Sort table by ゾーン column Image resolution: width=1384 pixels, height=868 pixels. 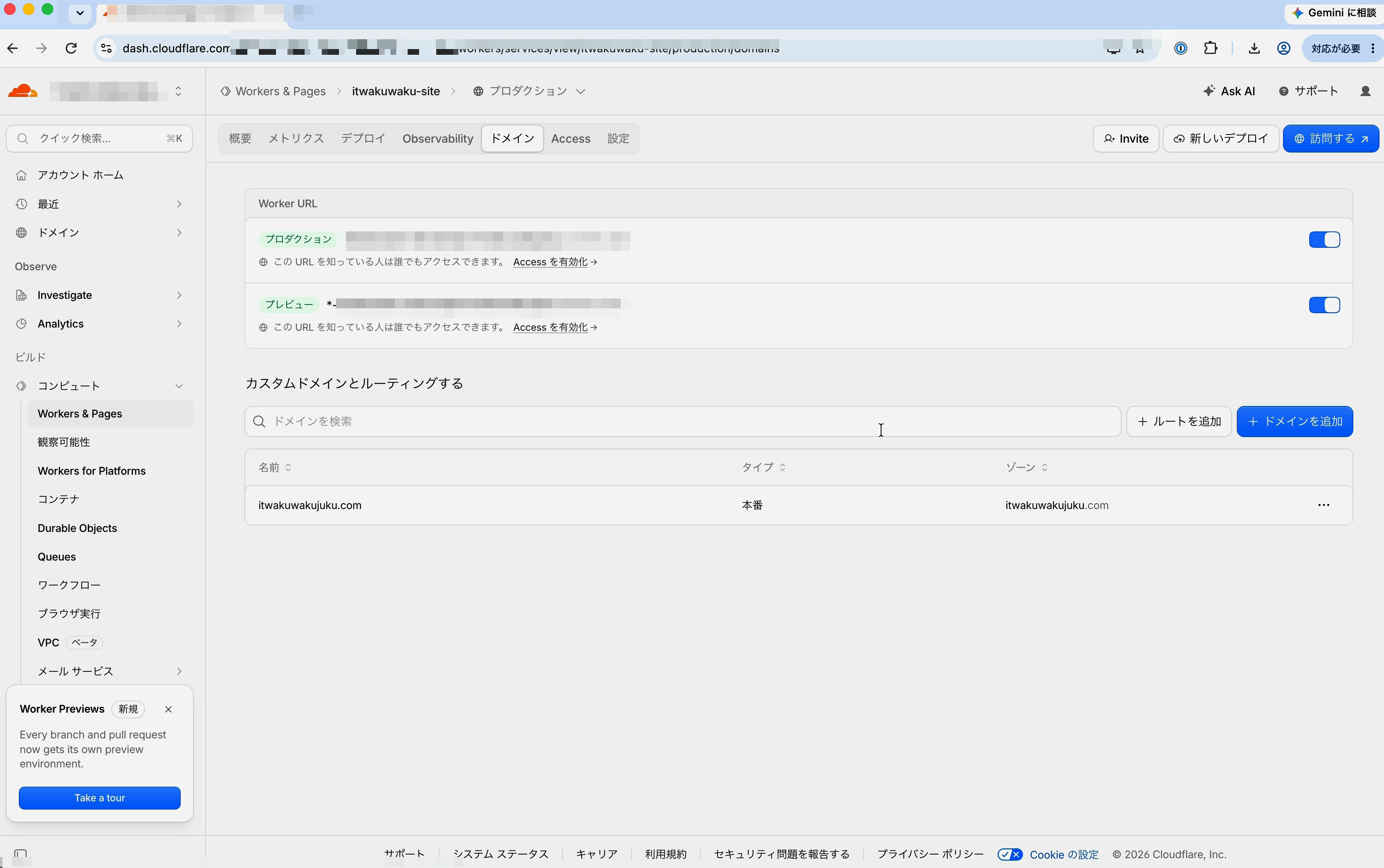point(1026,467)
